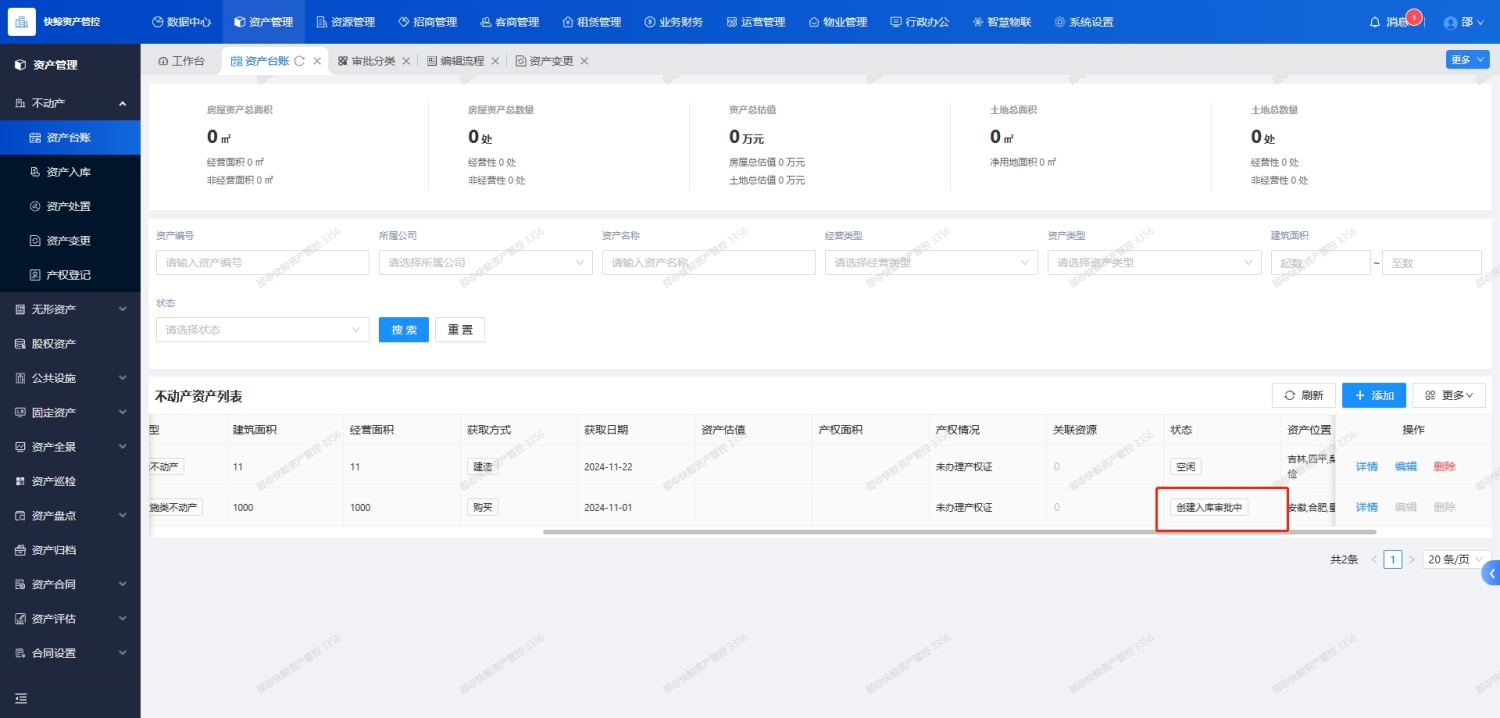Open 资产巡检 in the sidebar

(x=70, y=481)
